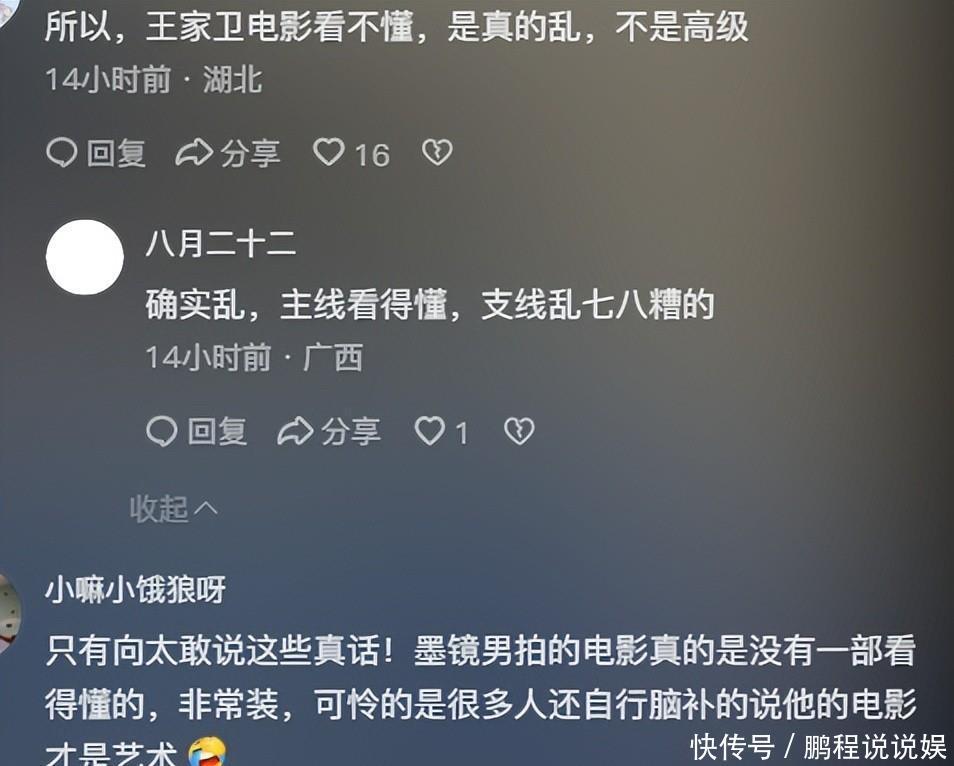Open the 八月二十二 username profile
The height and width of the screenshot is (766, 954).
point(220,243)
